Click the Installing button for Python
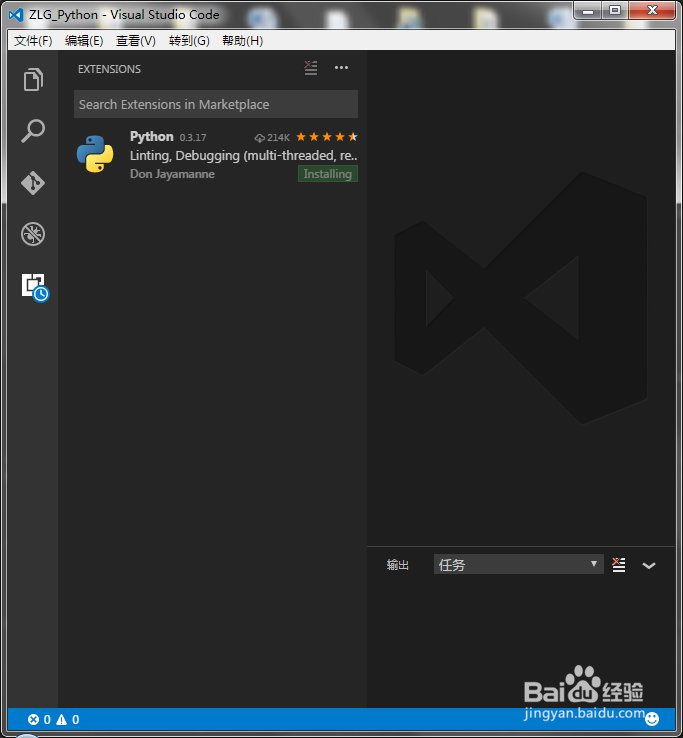683x738 pixels. click(x=328, y=174)
